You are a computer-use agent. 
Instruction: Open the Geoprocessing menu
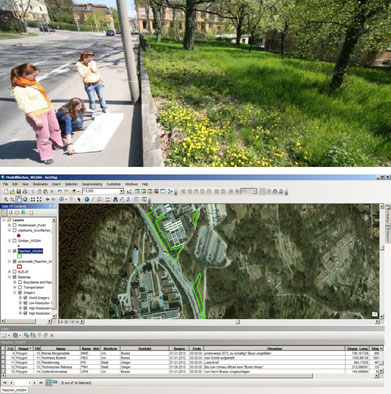click(x=92, y=184)
